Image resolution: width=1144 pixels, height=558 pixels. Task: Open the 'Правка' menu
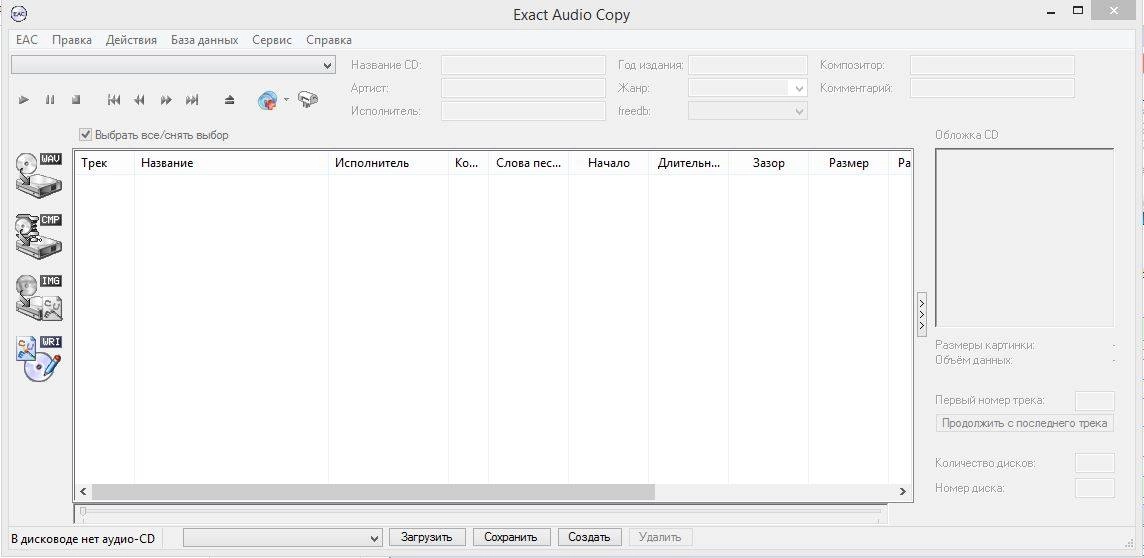(72, 40)
